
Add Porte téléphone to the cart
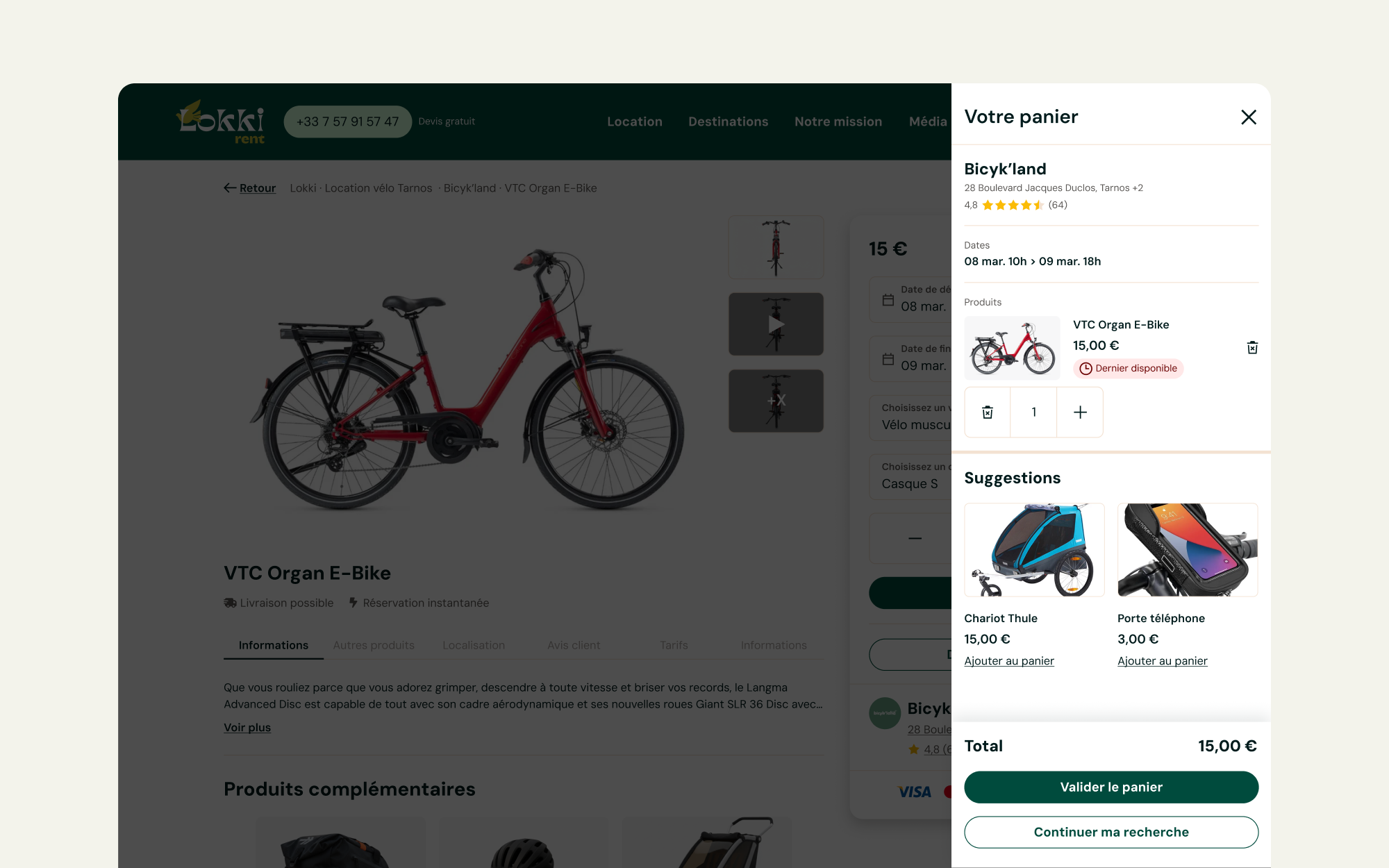click(x=1163, y=661)
